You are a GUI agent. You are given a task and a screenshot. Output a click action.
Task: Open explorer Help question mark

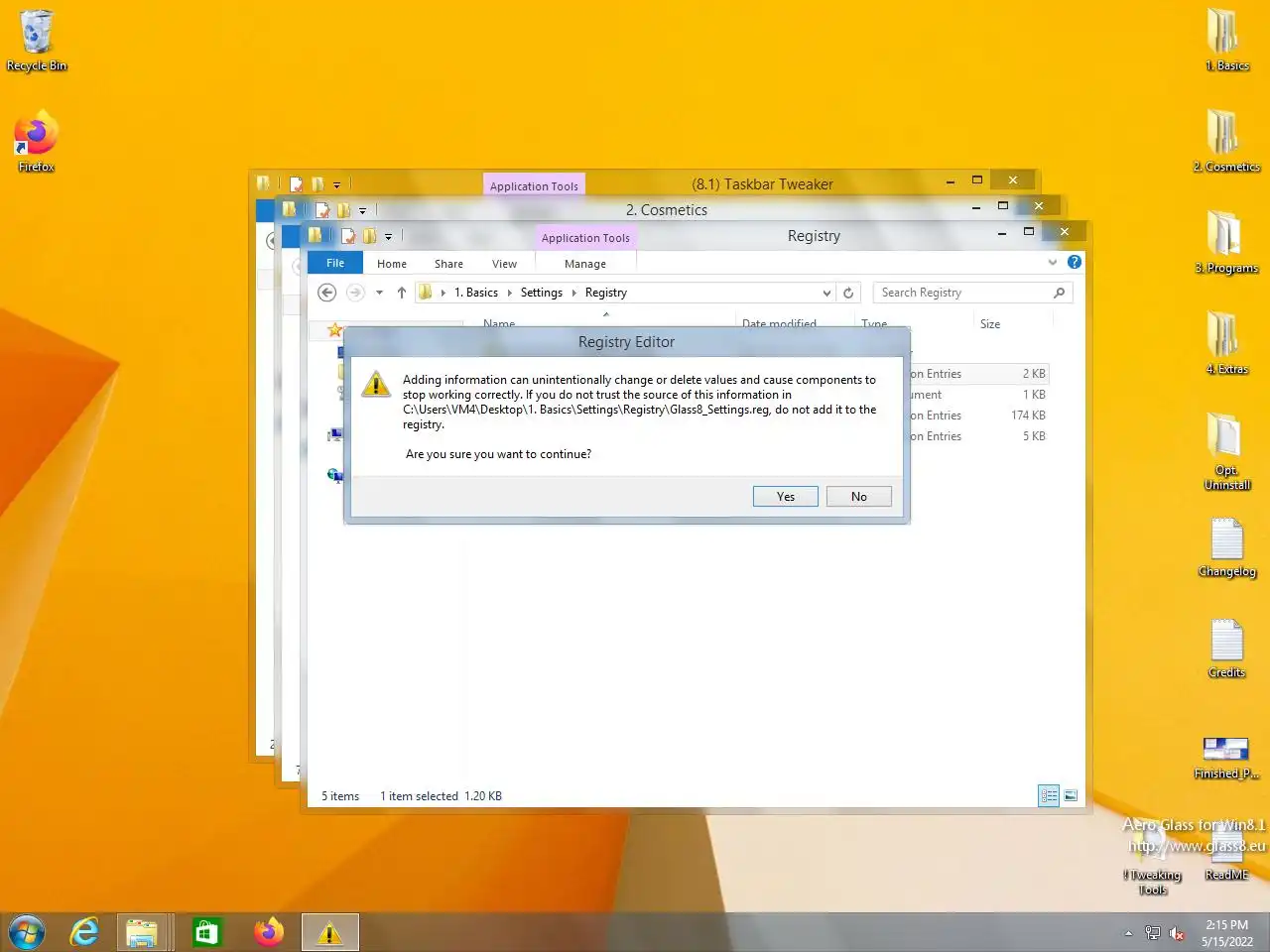[1074, 262]
